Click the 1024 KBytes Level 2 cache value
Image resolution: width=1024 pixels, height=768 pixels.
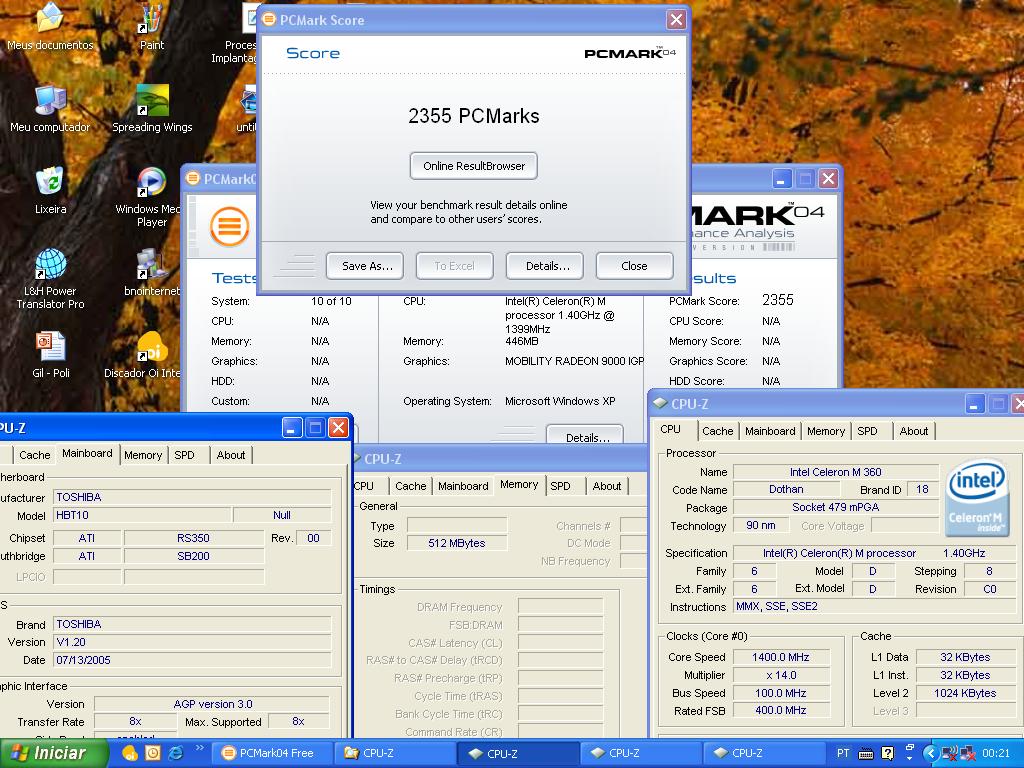pos(965,693)
